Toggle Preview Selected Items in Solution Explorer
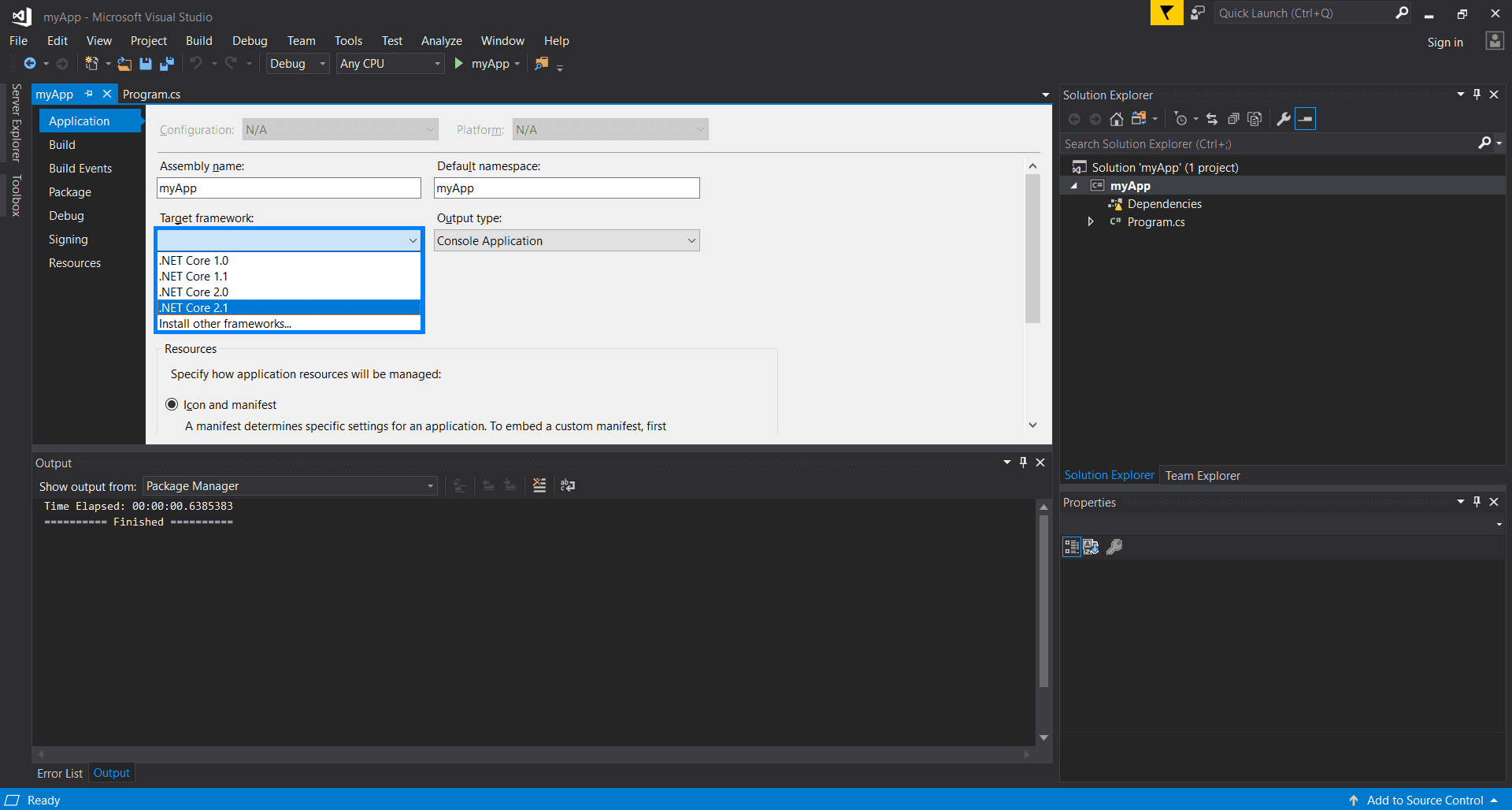This screenshot has height=810, width=1512. (1305, 119)
